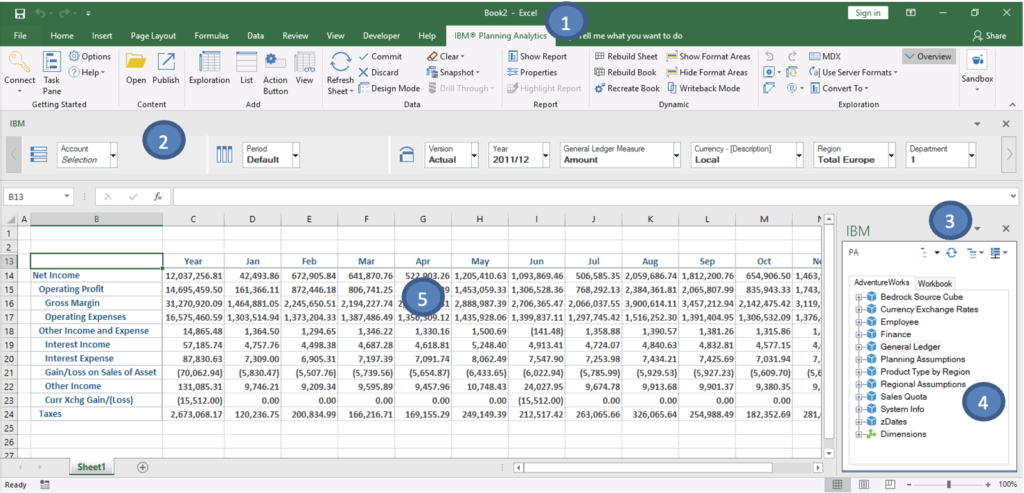Click the Connect key icon

(19, 62)
